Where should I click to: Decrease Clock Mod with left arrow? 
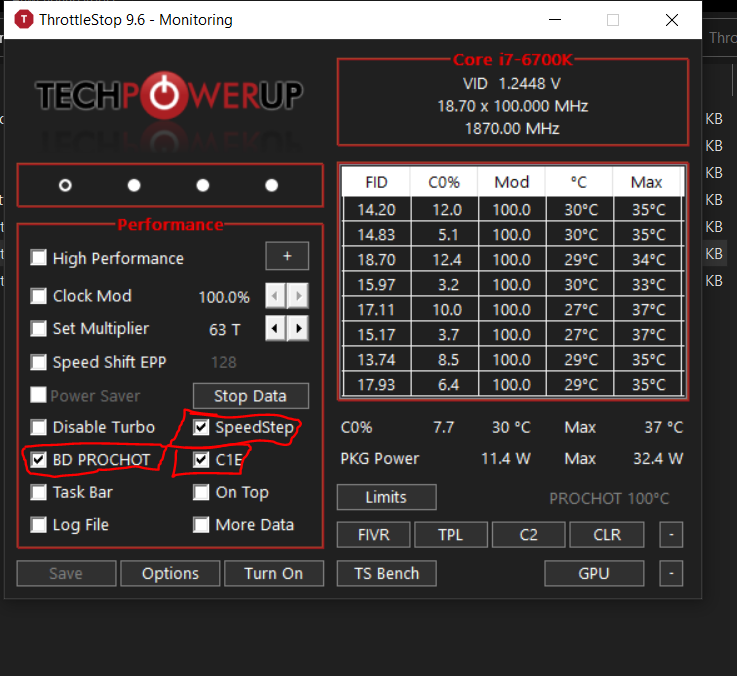pyautogui.click(x=275, y=296)
